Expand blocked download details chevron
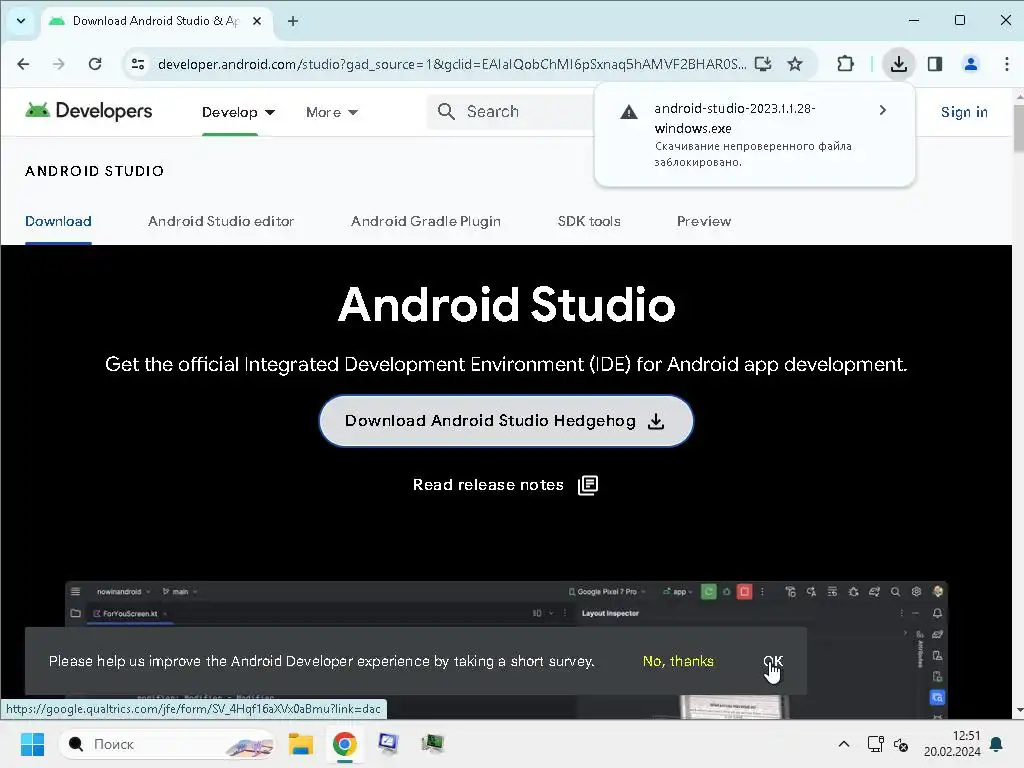The height and width of the screenshot is (768, 1024). [x=883, y=110]
